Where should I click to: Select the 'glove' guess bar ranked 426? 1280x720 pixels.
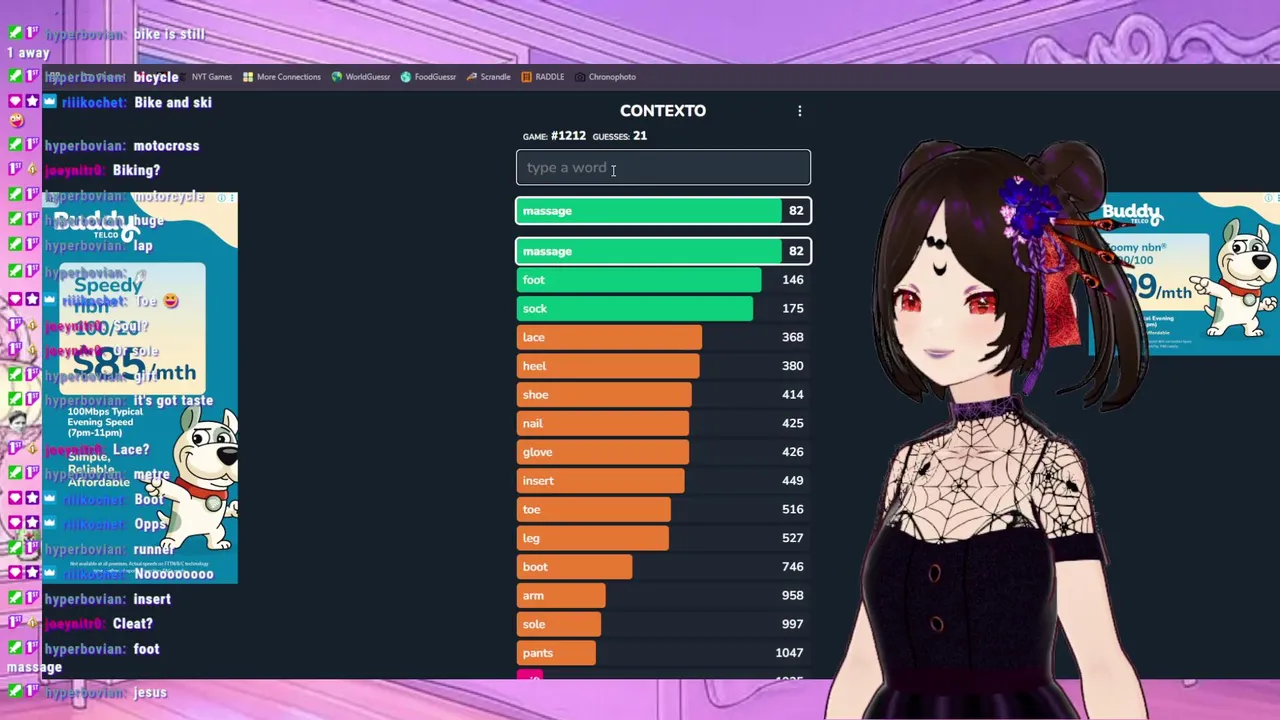click(x=663, y=452)
